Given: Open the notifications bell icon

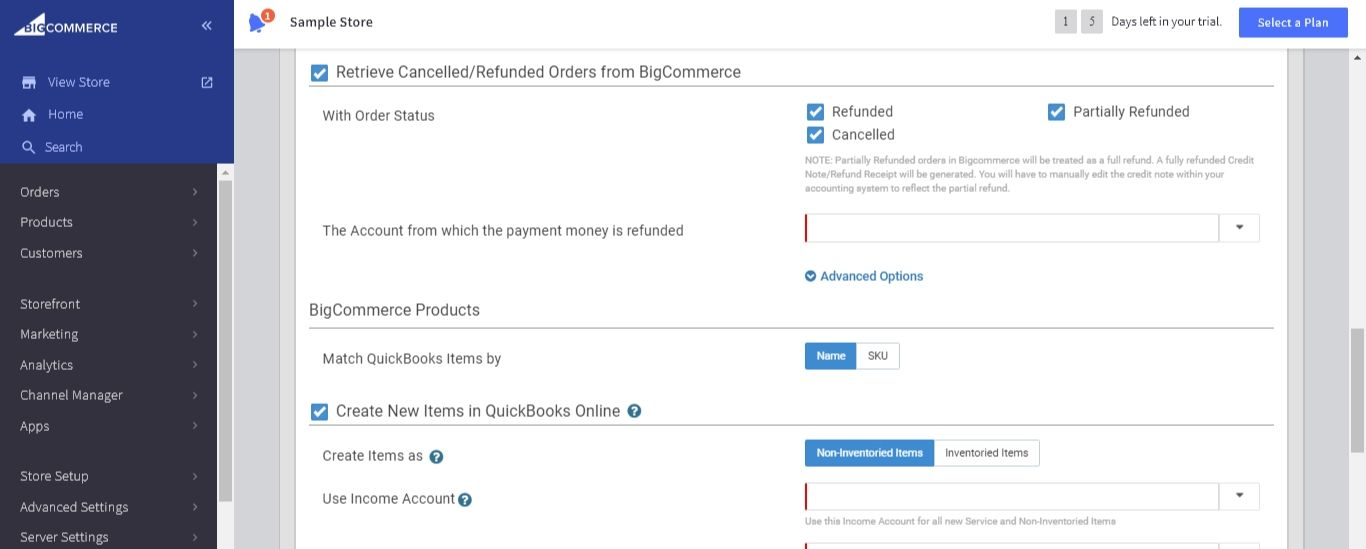Looking at the screenshot, I should pyautogui.click(x=258, y=22).
